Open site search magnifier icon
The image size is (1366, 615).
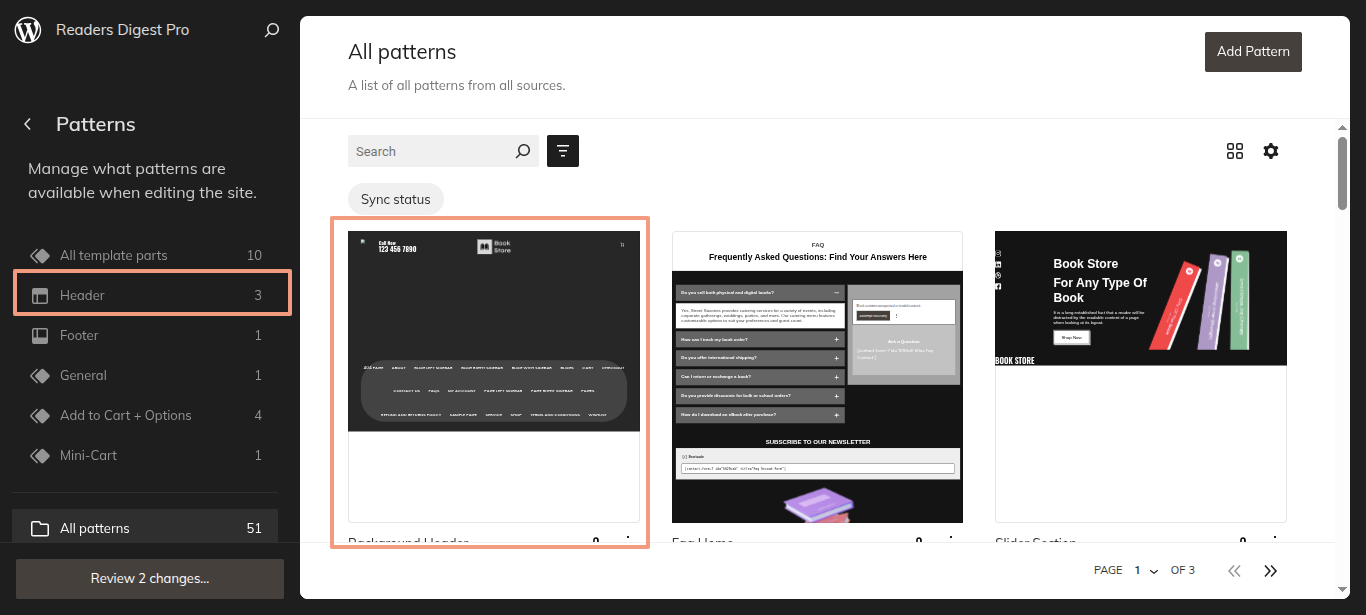coord(271,30)
